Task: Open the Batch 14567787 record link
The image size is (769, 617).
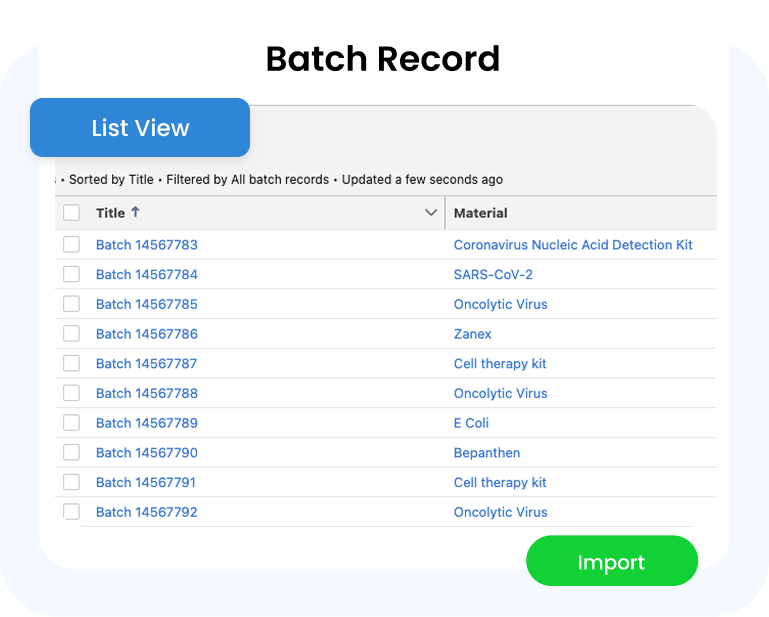Action: (x=146, y=363)
